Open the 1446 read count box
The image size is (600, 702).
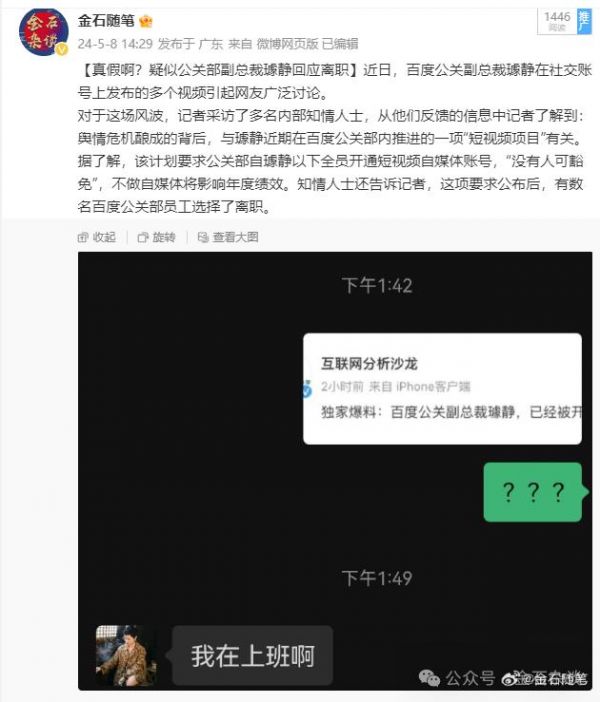[557, 21]
